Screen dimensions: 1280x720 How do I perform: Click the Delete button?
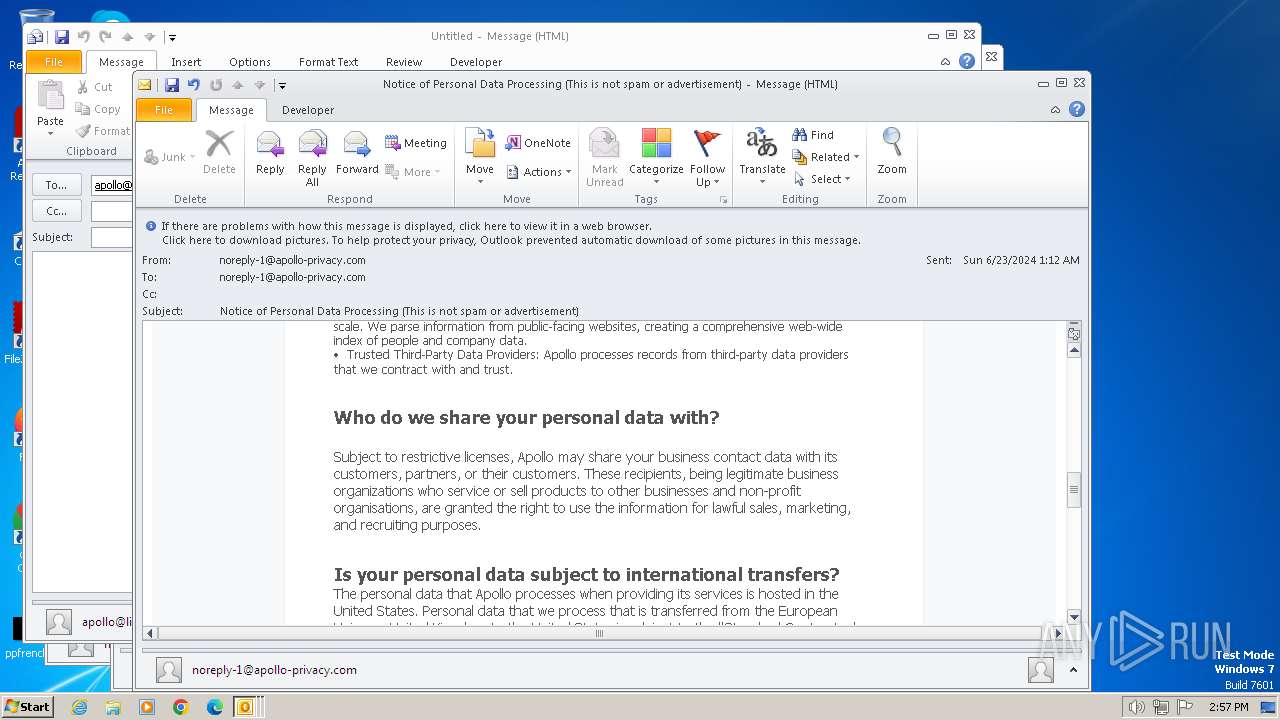[219, 155]
